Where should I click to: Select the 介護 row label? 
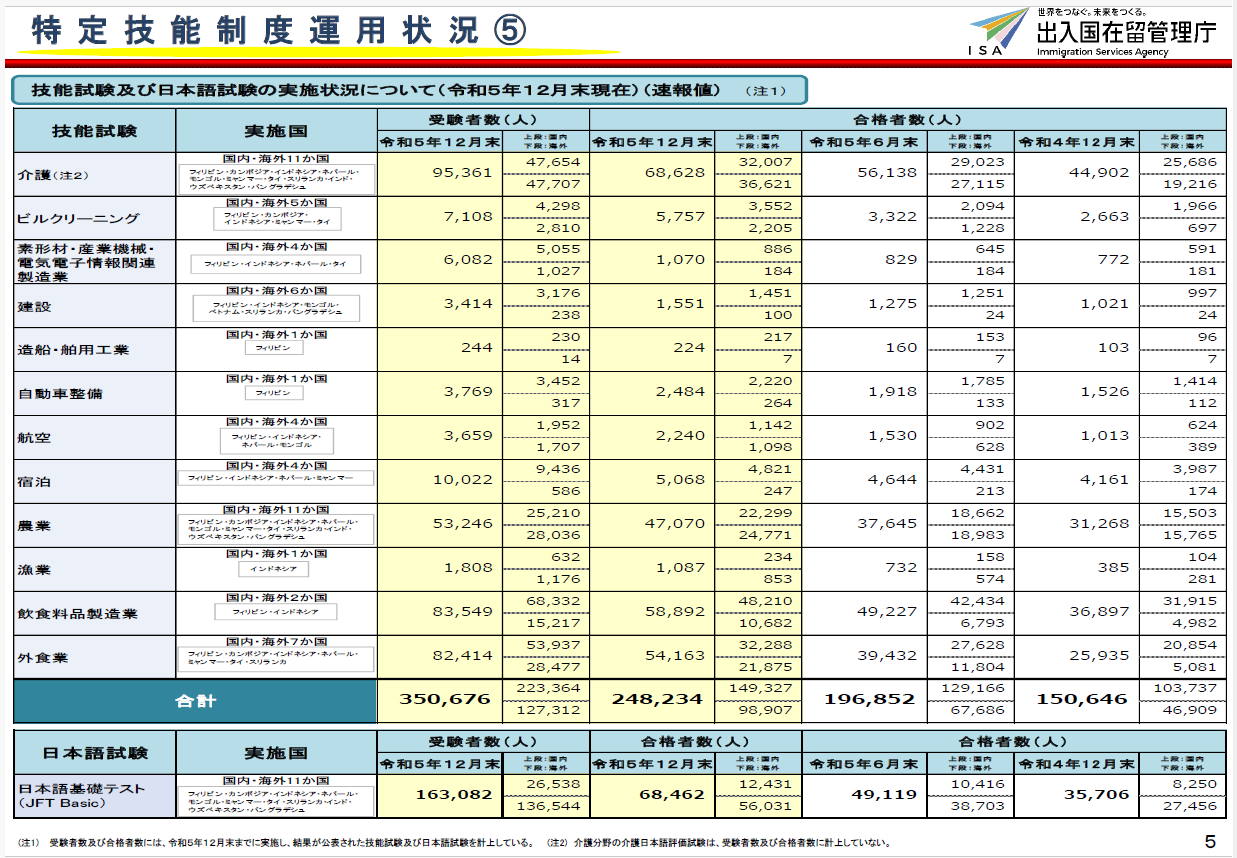tap(52, 174)
